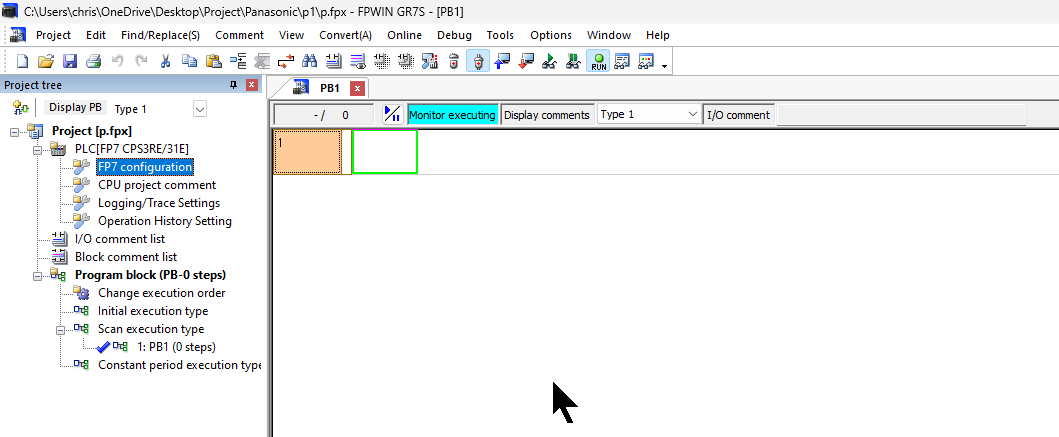
Task: Click the offline PLC icon beside the highlighted one
Action: click(x=454, y=61)
